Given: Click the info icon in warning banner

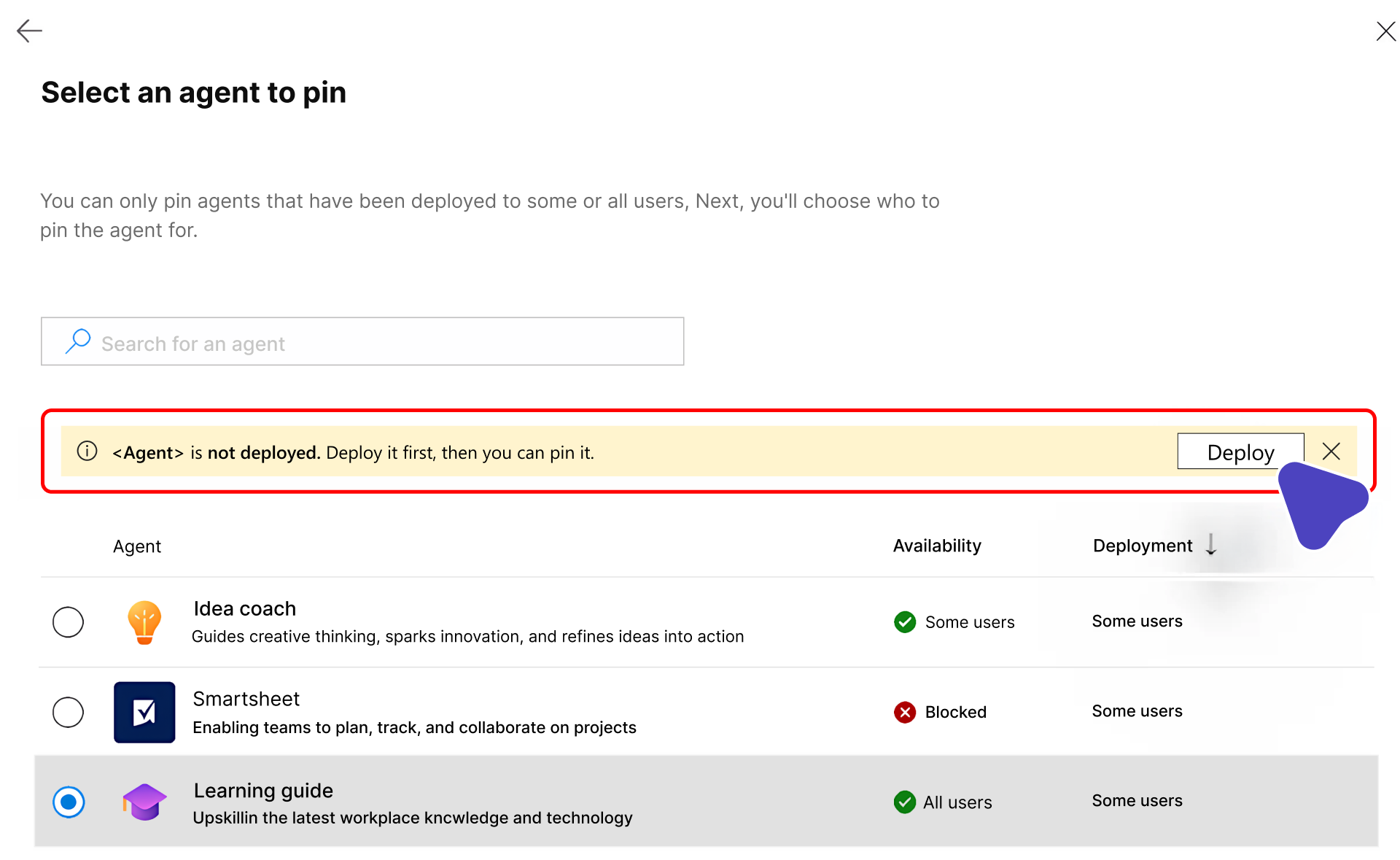Looking at the screenshot, I should (87, 452).
